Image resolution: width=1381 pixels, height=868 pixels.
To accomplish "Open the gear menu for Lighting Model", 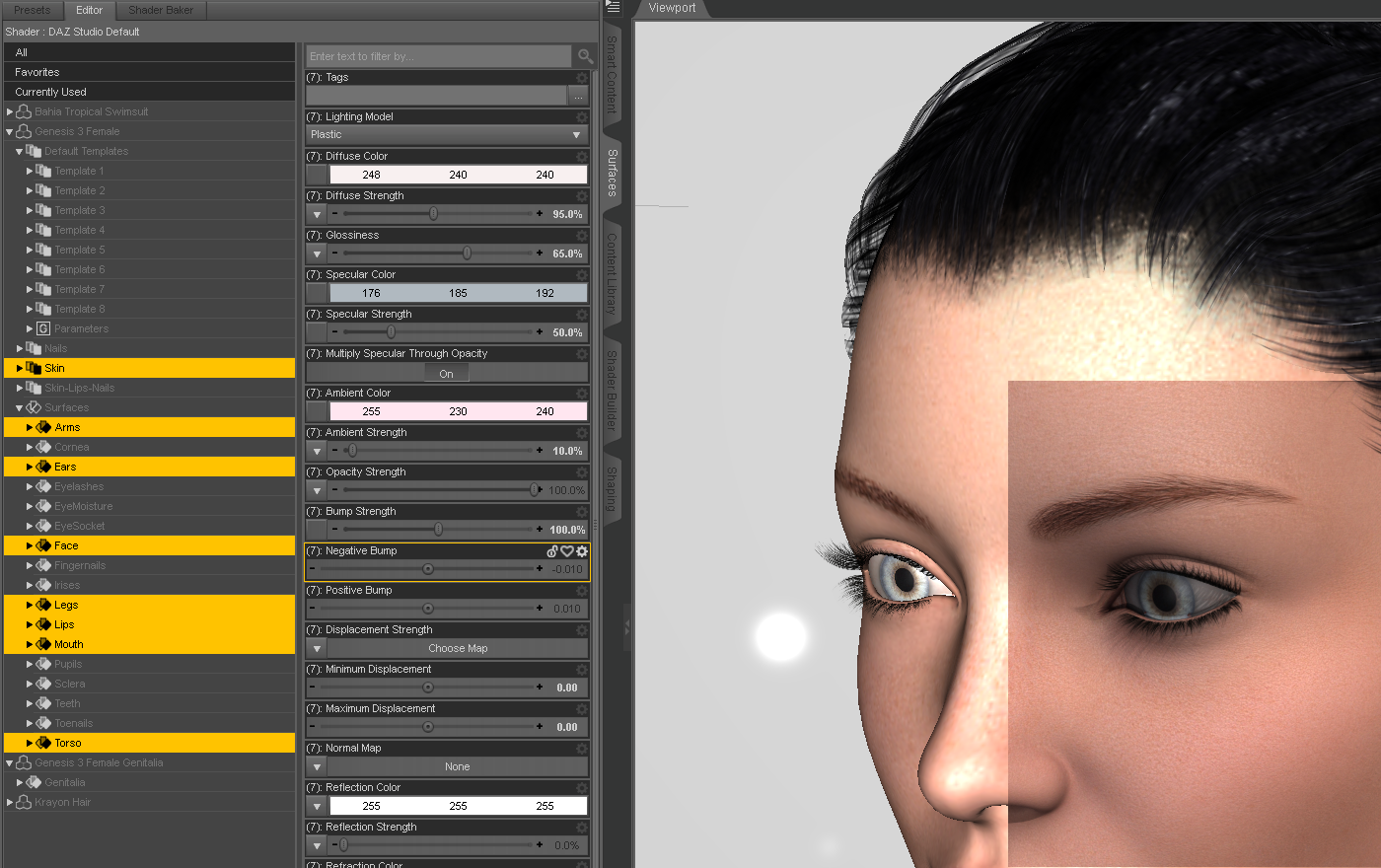I will (x=582, y=117).
